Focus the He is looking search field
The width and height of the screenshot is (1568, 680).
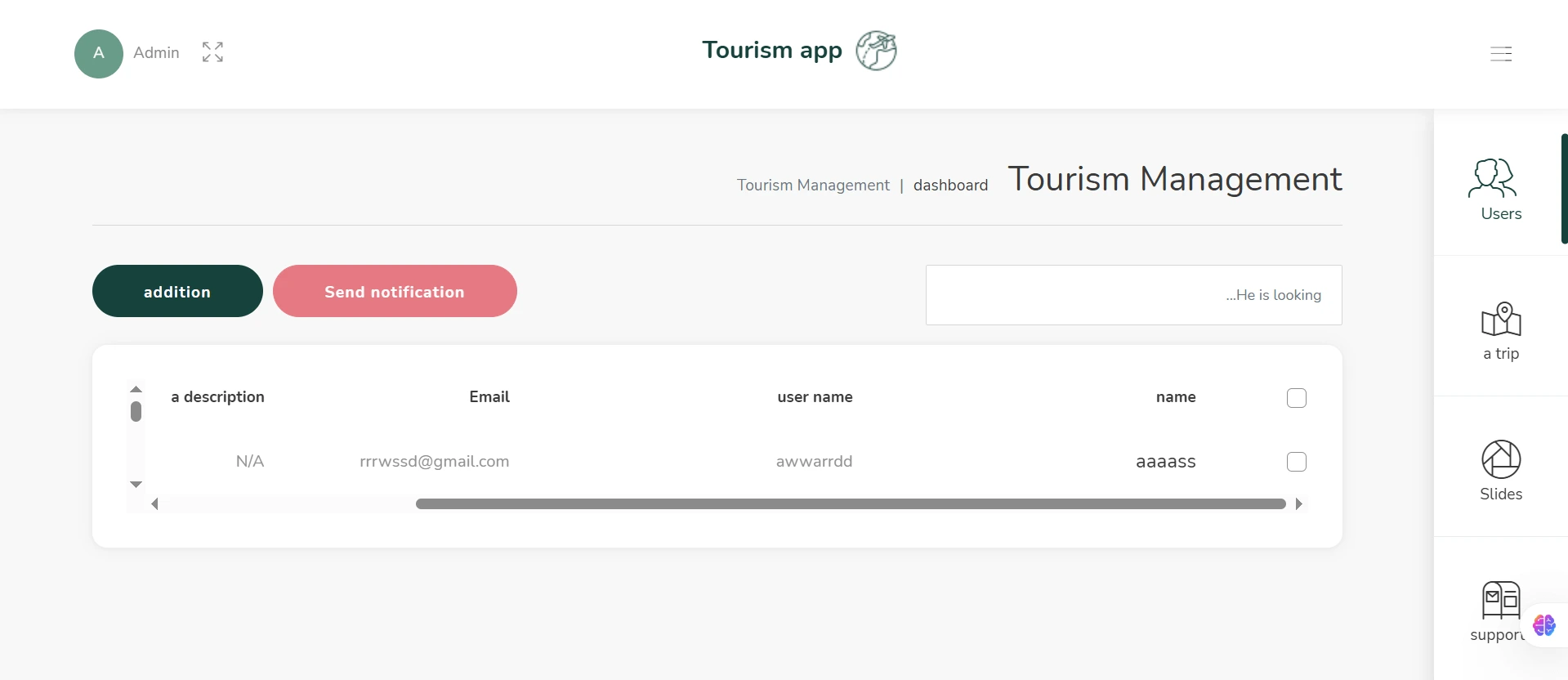pyautogui.click(x=1133, y=295)
